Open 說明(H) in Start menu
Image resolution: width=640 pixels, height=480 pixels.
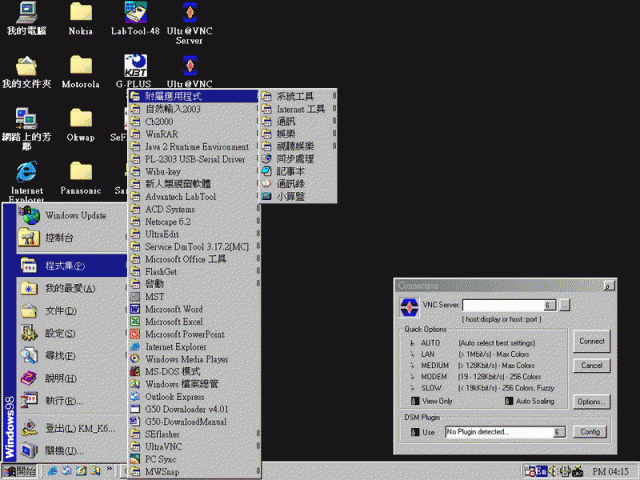pos(72,378)
